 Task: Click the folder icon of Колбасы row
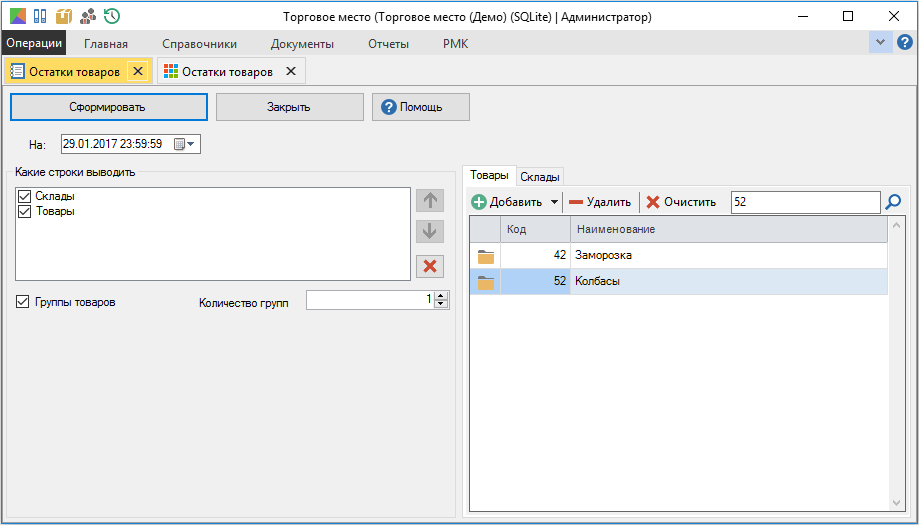coord(486,282)
